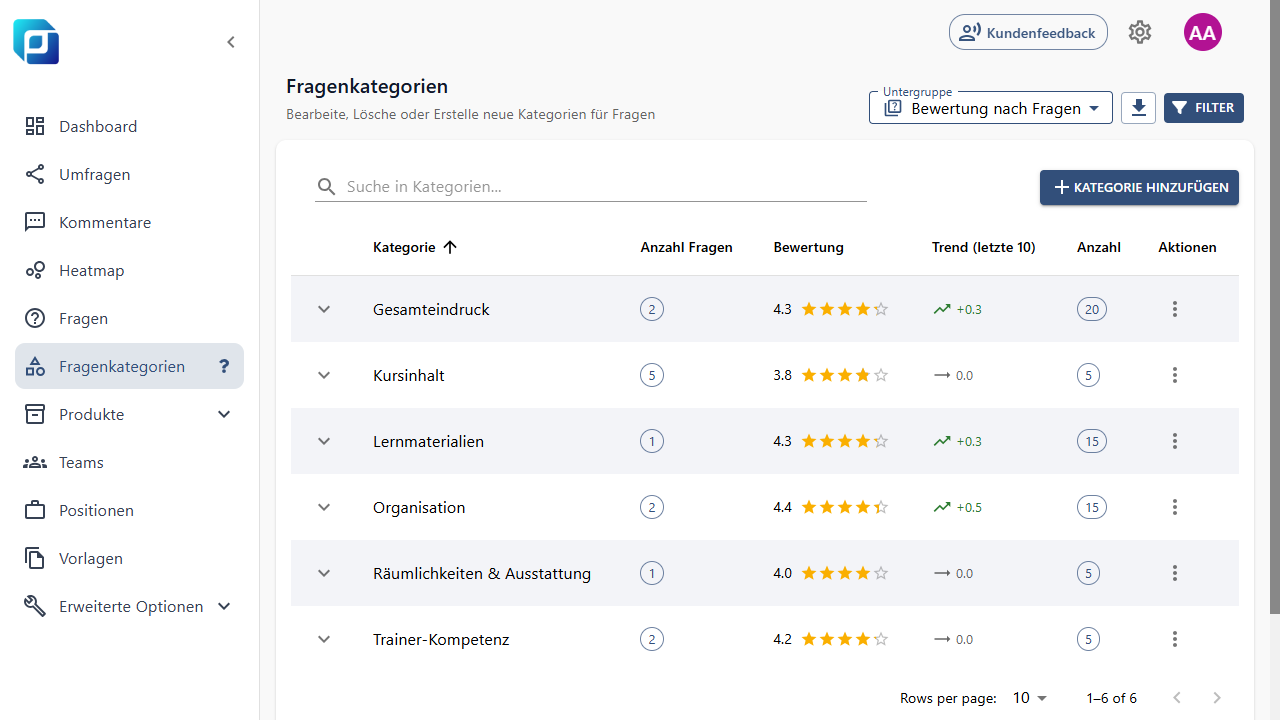Viewport: 1280px width, 720px height.
Task: Open the AA user avatar menu
Action: click(1203, 32)
